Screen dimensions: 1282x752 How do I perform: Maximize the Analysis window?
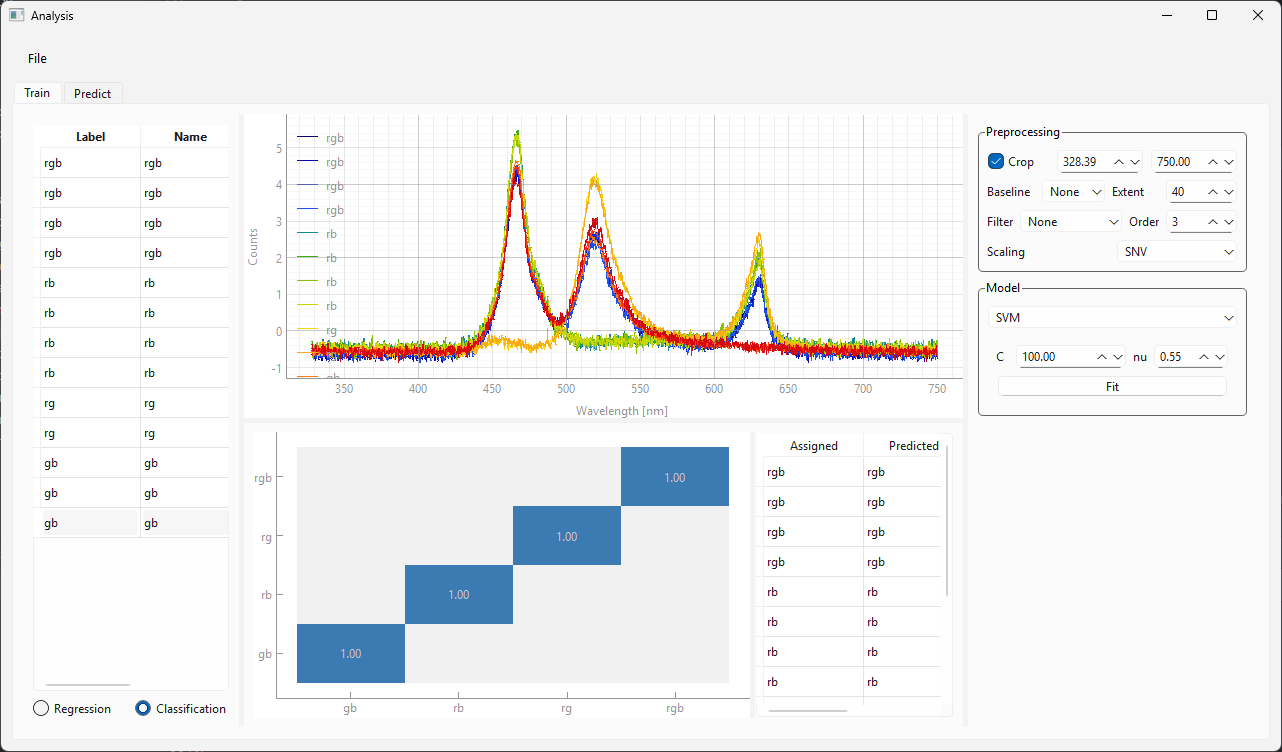[1212, 15]
